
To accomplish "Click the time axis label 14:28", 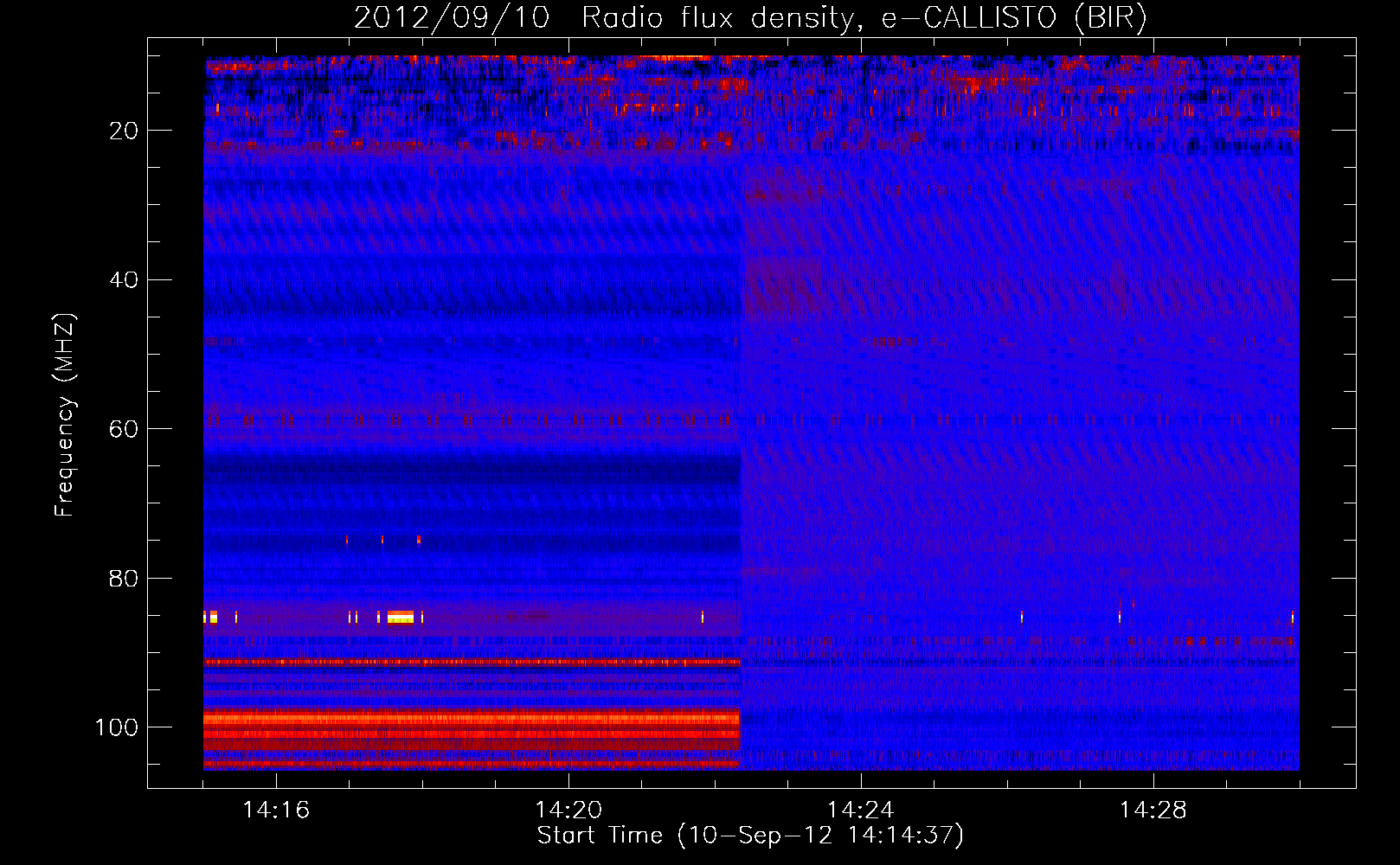I will (1153, 811).
